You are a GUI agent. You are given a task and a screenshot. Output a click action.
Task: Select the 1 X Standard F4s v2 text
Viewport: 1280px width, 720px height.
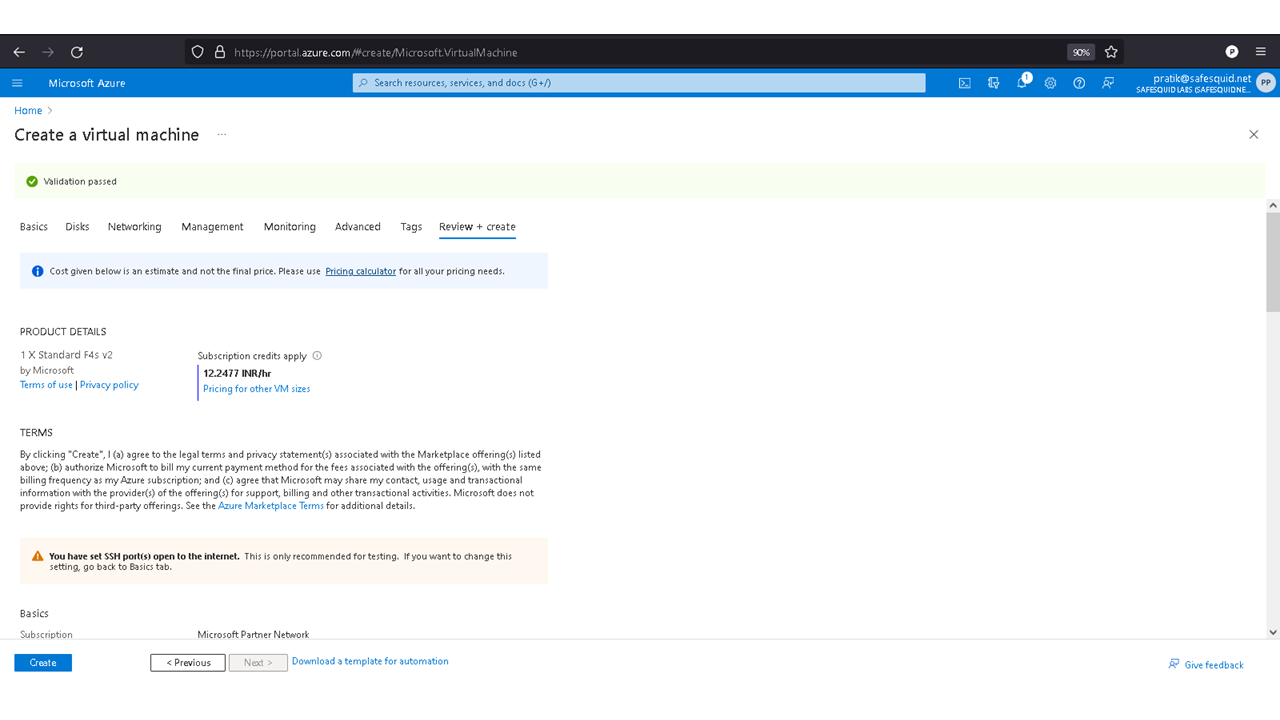click(x=66, y=355)
